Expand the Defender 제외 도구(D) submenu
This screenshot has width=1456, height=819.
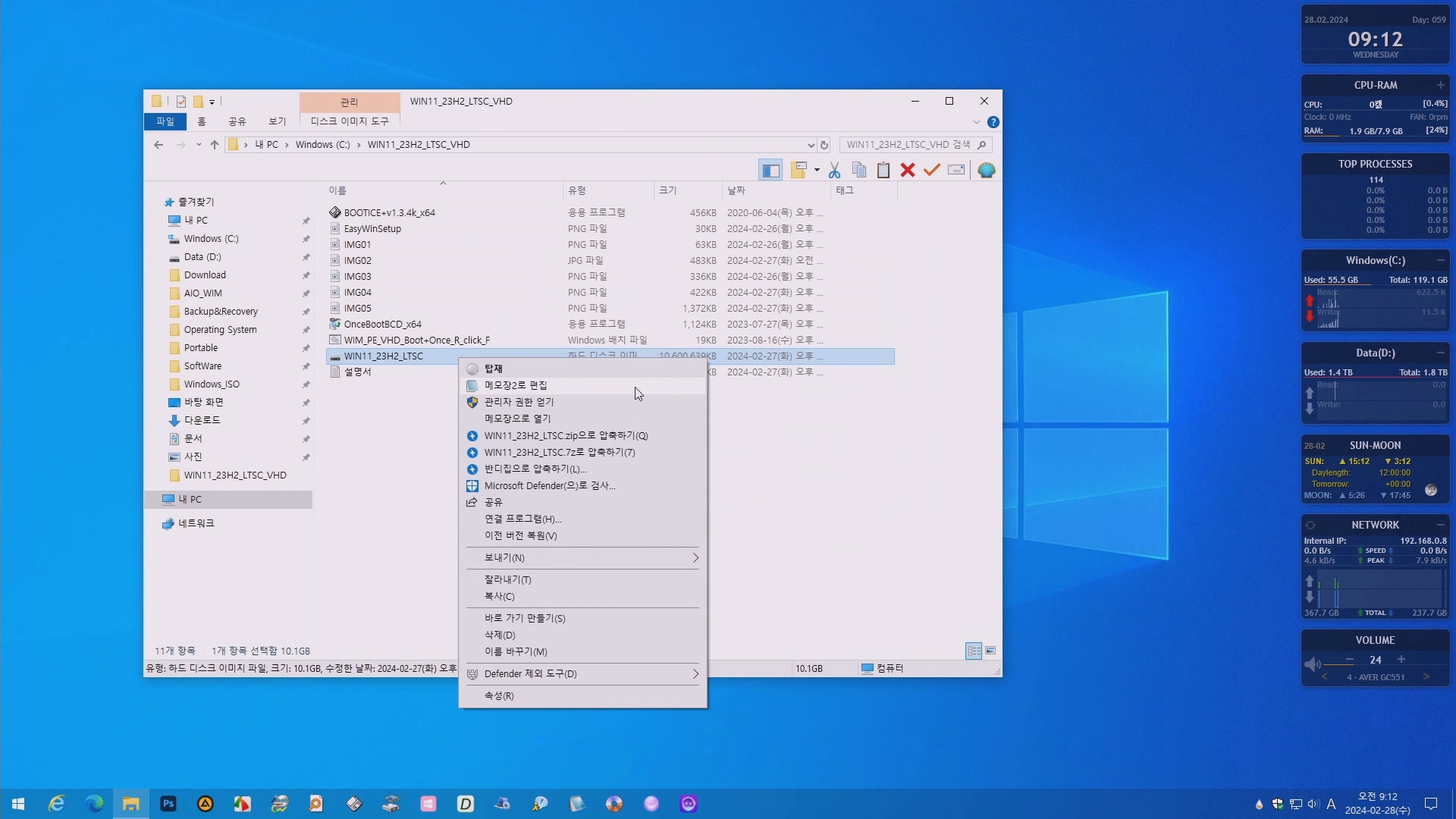582,673
